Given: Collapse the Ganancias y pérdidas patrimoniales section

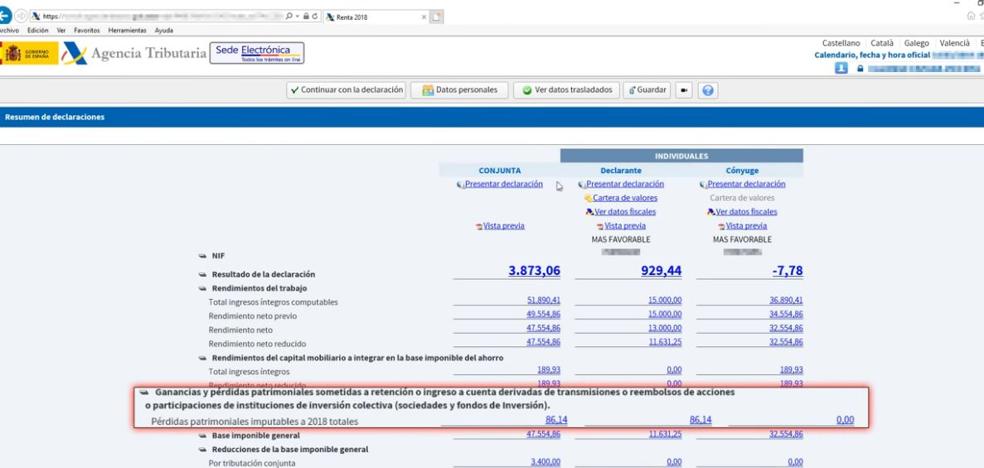Looking at the screenshot, I should (144, 392).
